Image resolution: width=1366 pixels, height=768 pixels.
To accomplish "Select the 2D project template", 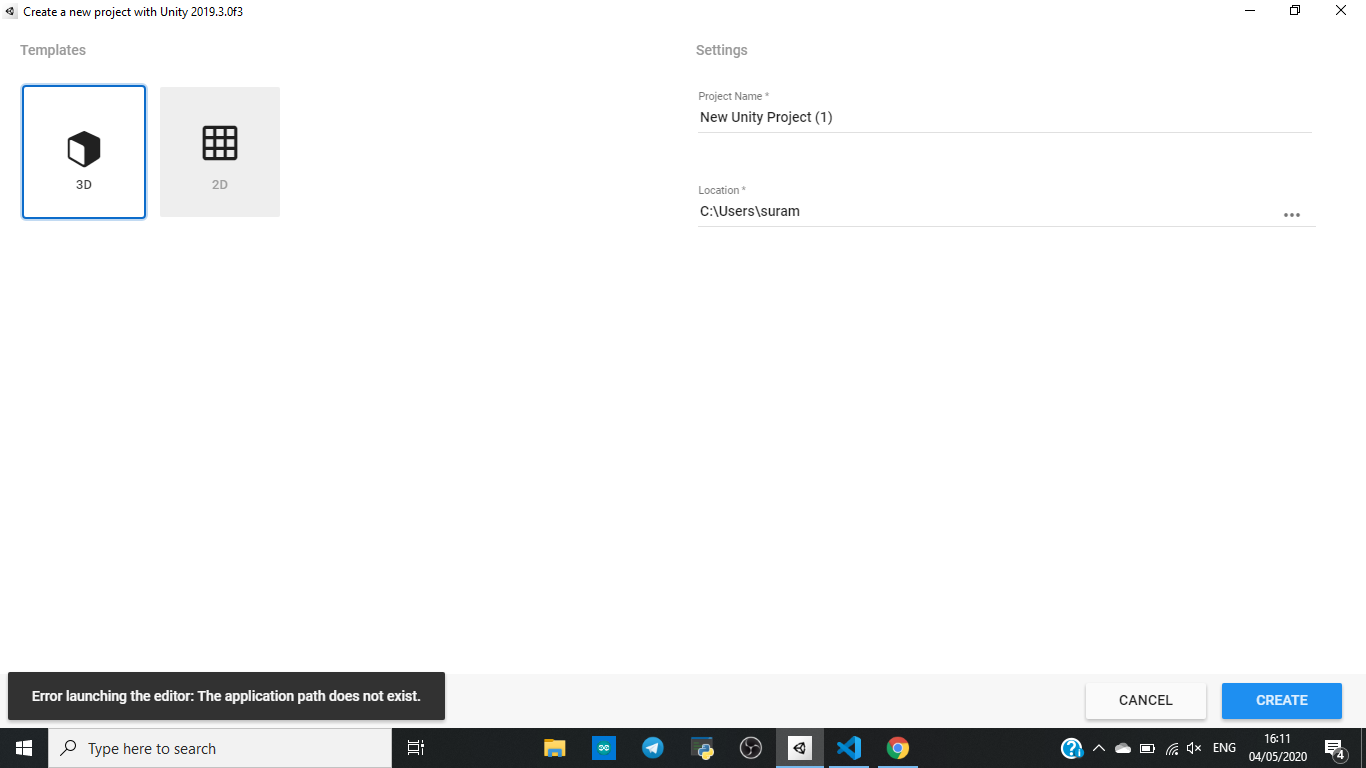I will click(220, 152).
